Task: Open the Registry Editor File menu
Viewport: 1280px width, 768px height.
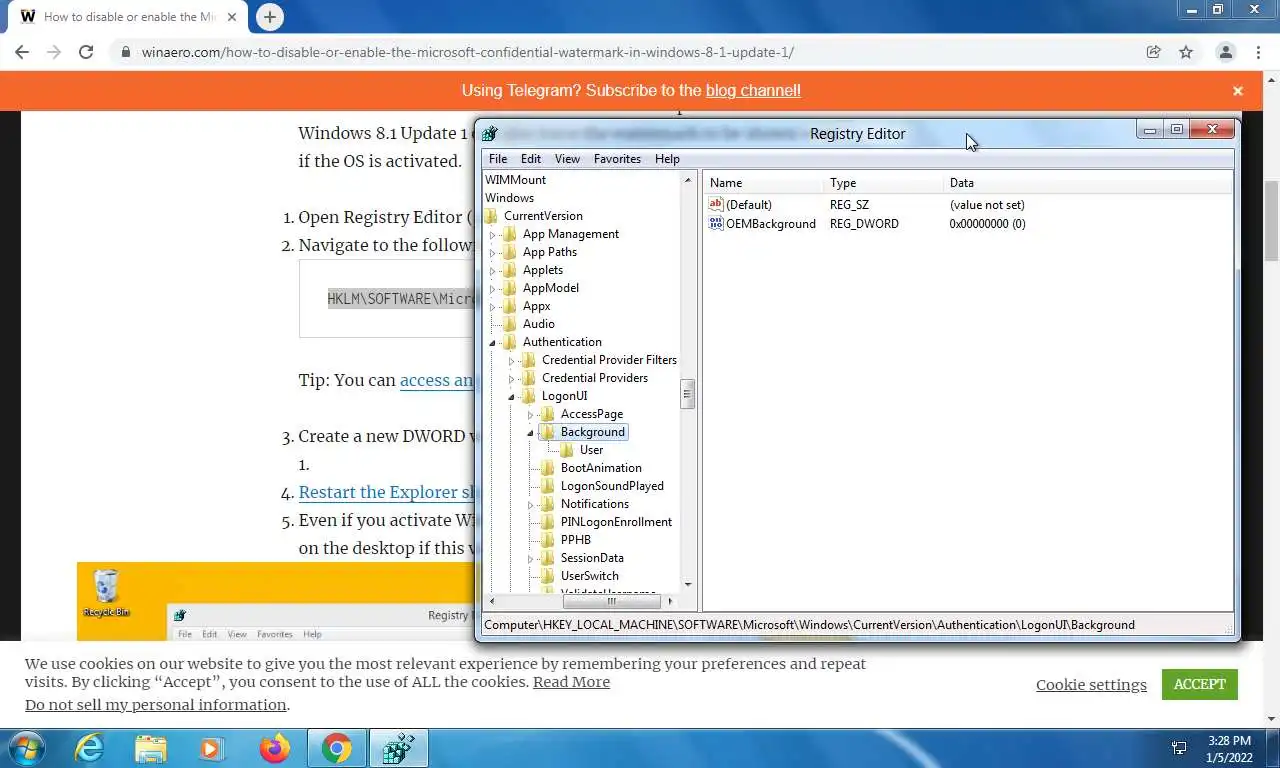Action: click(x=498, y=159)
